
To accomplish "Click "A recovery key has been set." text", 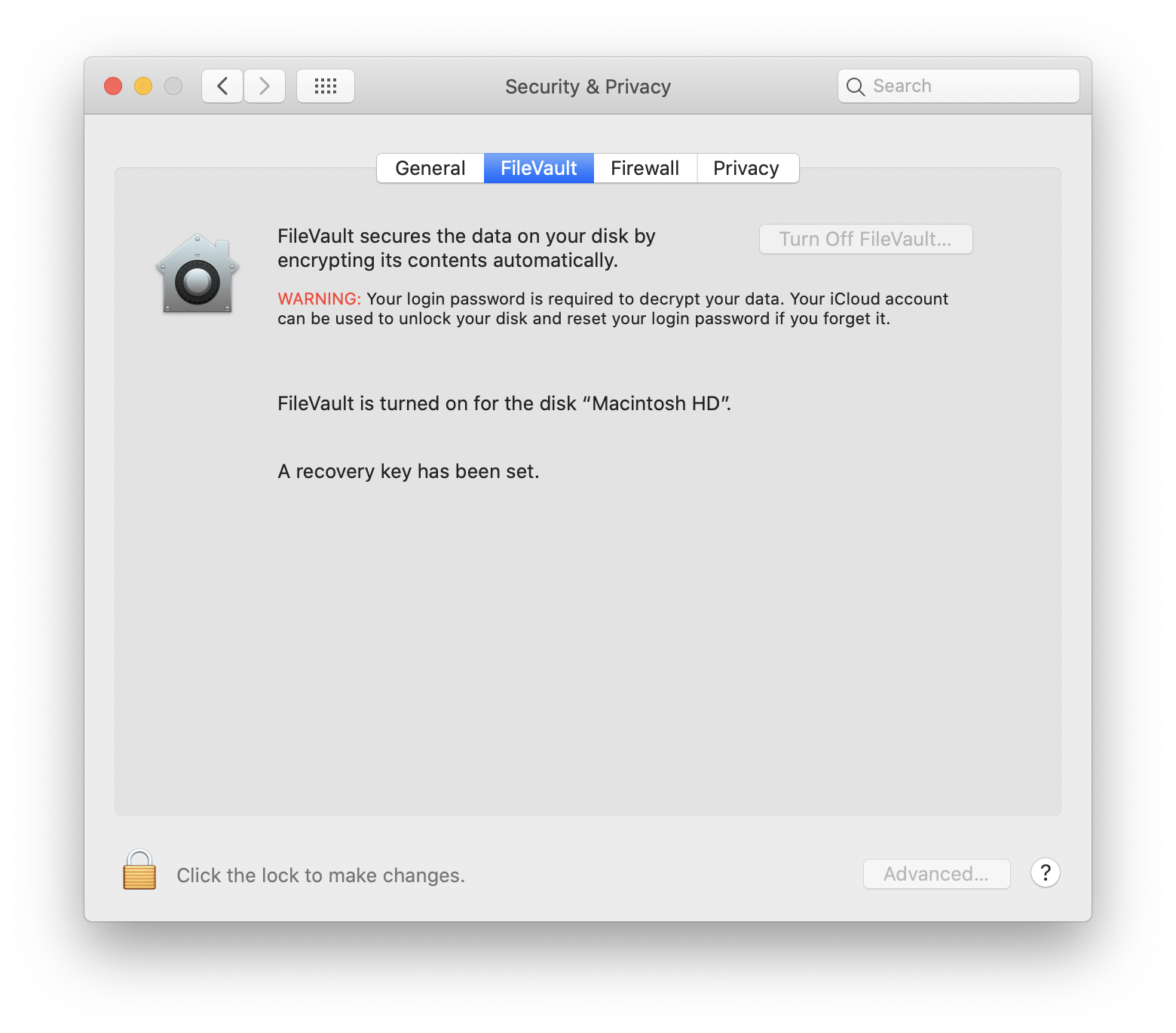I will pyautogui.click(x=409, y=472).
